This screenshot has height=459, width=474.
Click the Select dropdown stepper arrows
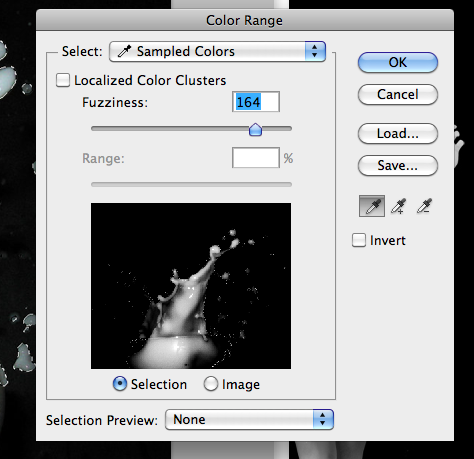coord(315,52)
